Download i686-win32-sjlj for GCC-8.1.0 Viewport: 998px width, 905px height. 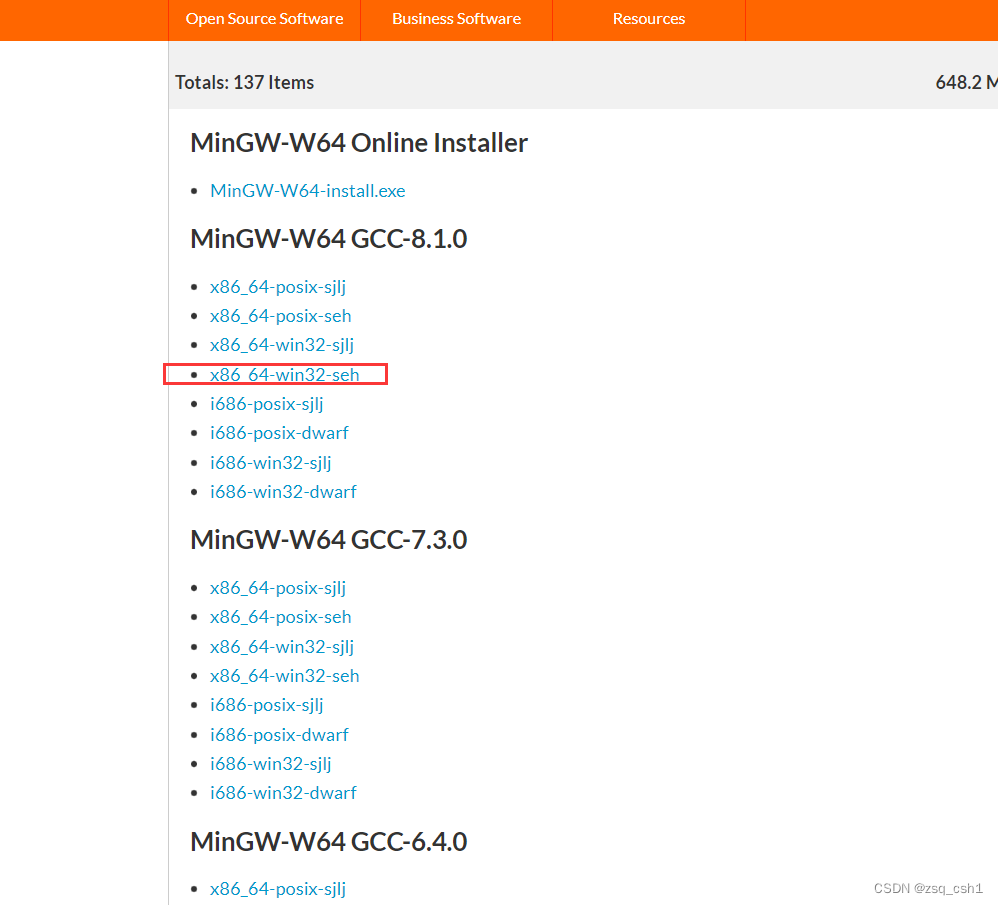click(270, 462)
